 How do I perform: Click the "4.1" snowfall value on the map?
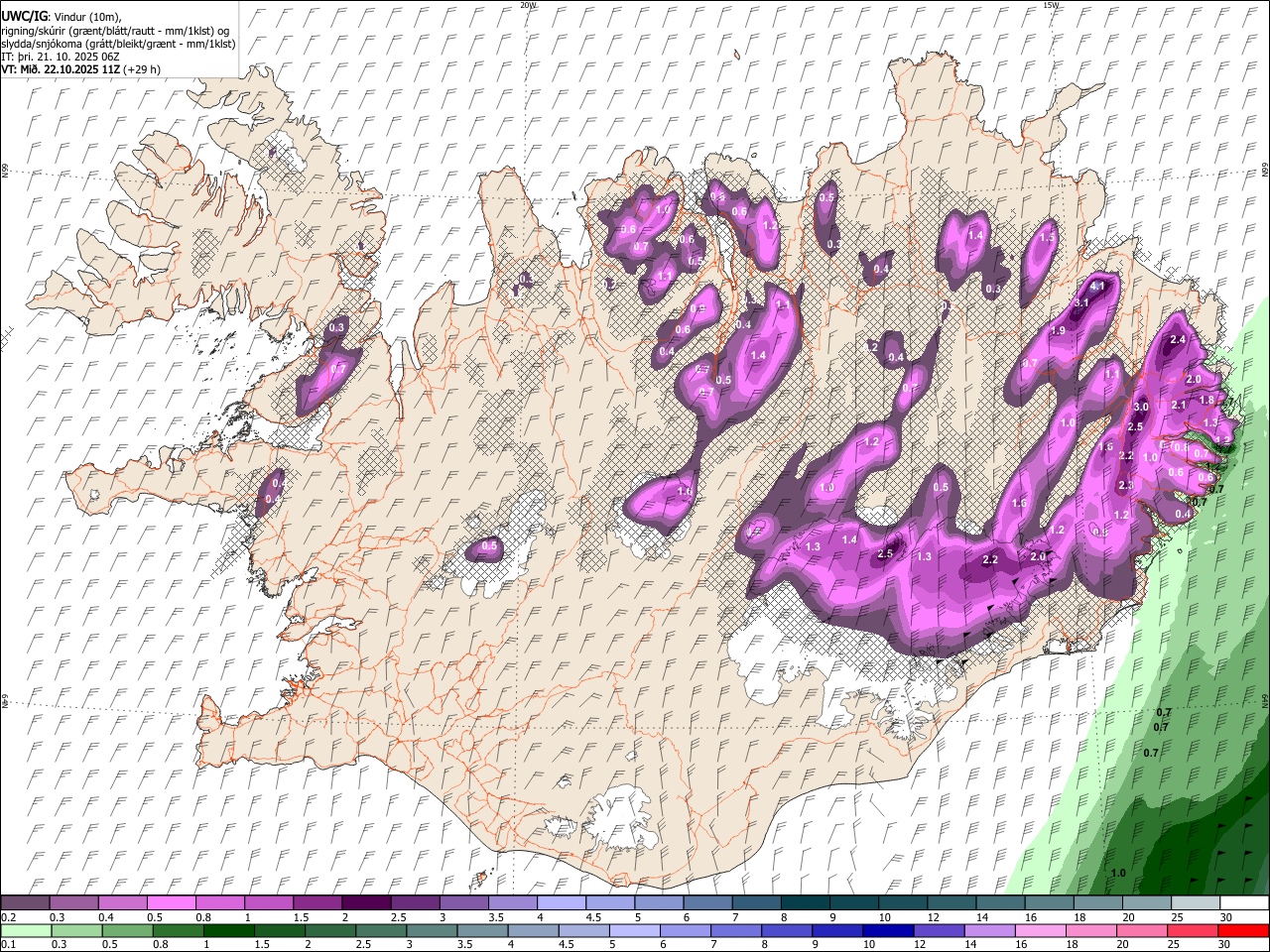(x=1097, y=286)
